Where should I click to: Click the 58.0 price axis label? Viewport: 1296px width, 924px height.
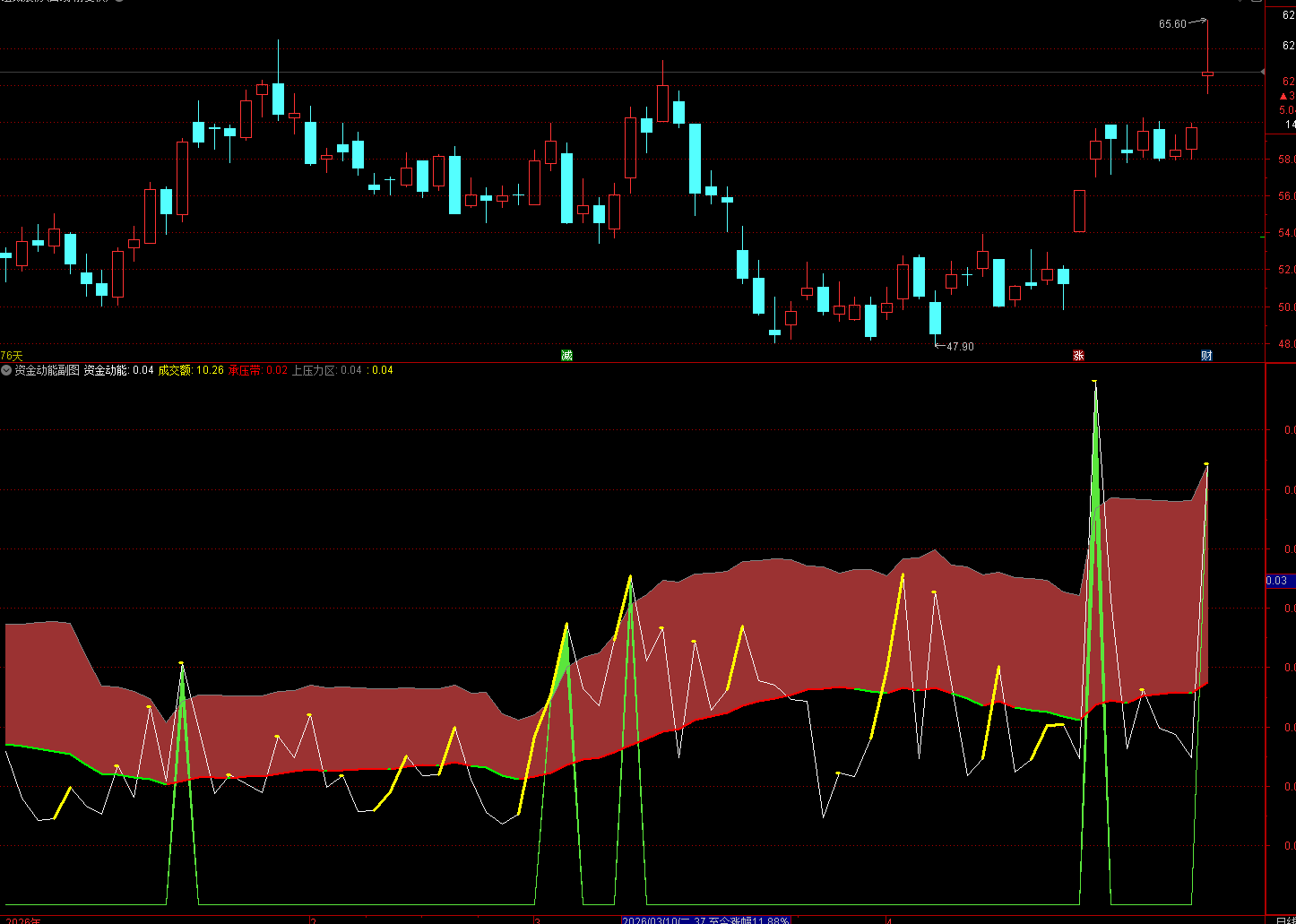click(x=1286, y=160)
